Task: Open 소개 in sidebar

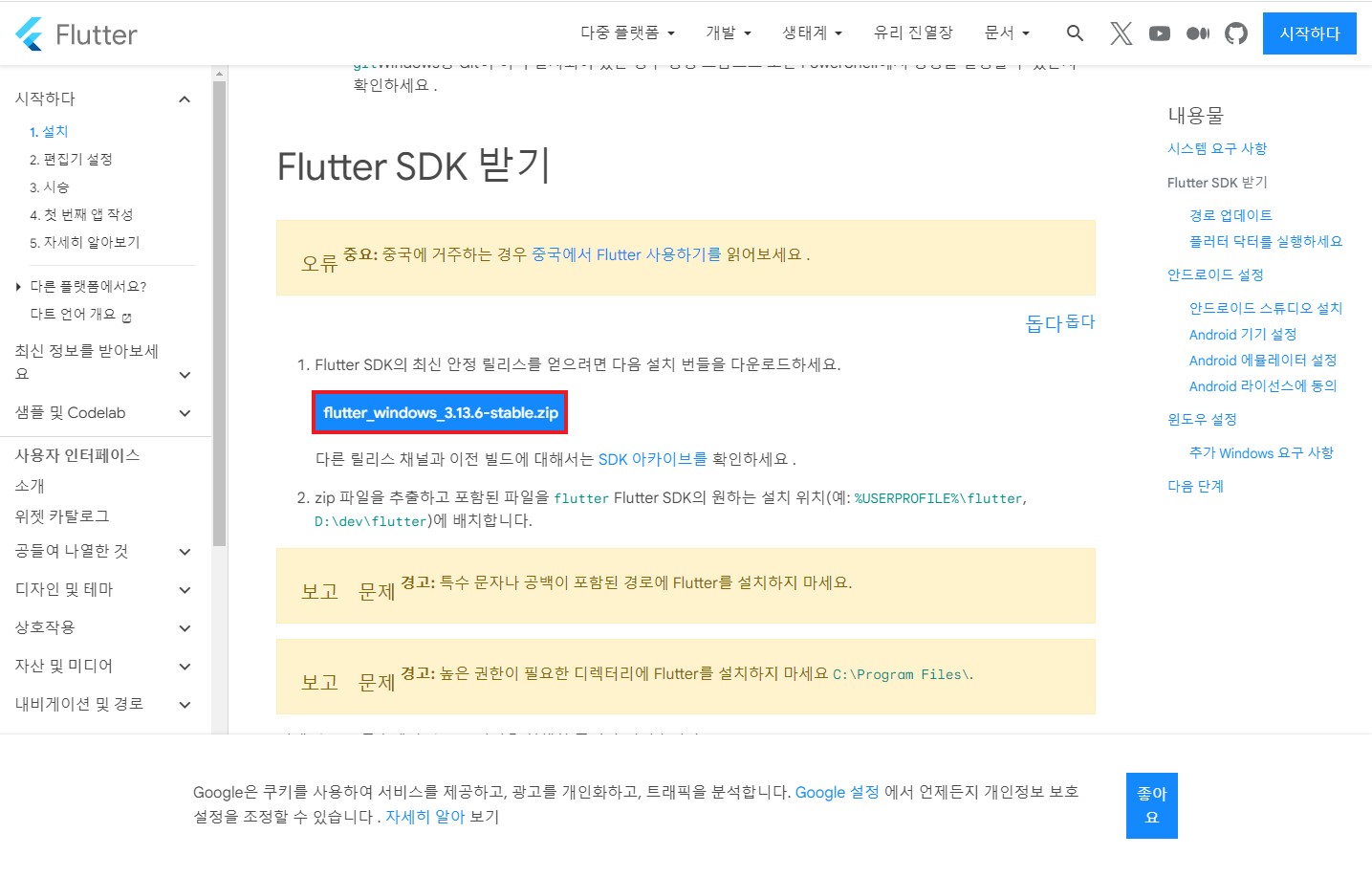Action: pos(30,486)
